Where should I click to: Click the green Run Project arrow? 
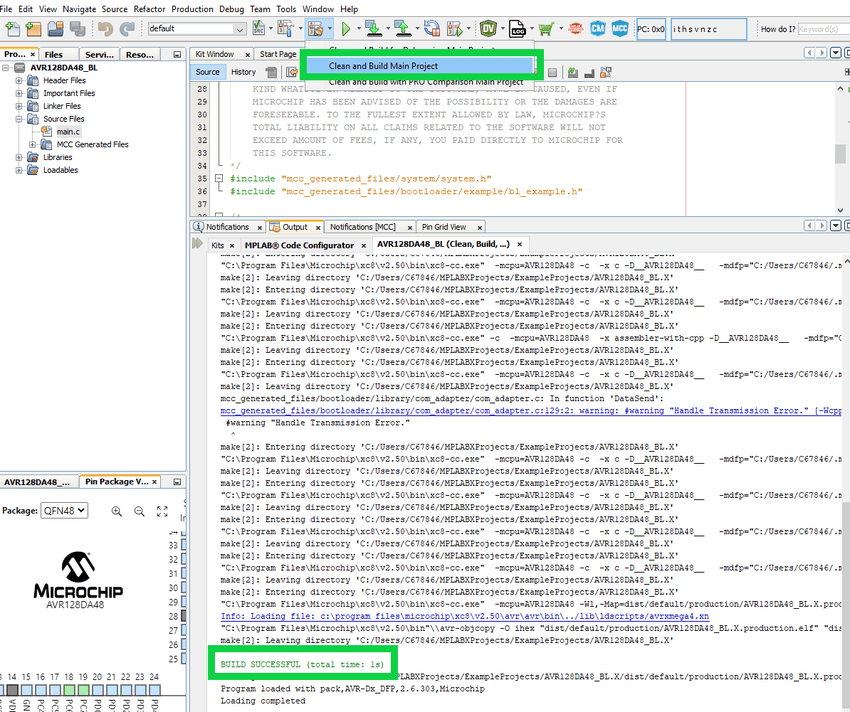coord(346,28)
